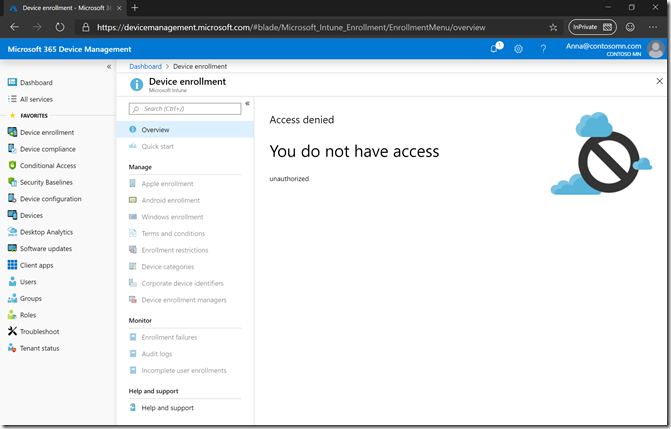Close the Device enrollment blade
The width and height of the screenshot is (671, 429).
click(658, 81)
